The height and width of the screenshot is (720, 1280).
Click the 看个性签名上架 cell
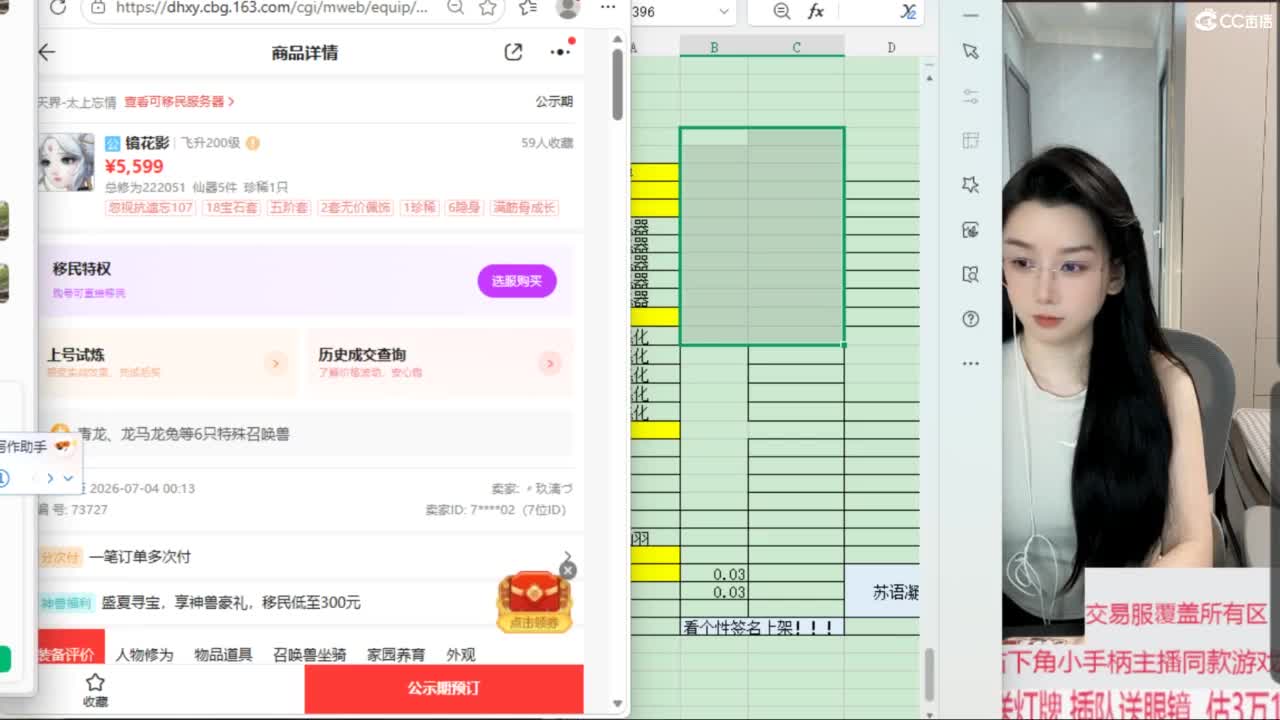762,628
